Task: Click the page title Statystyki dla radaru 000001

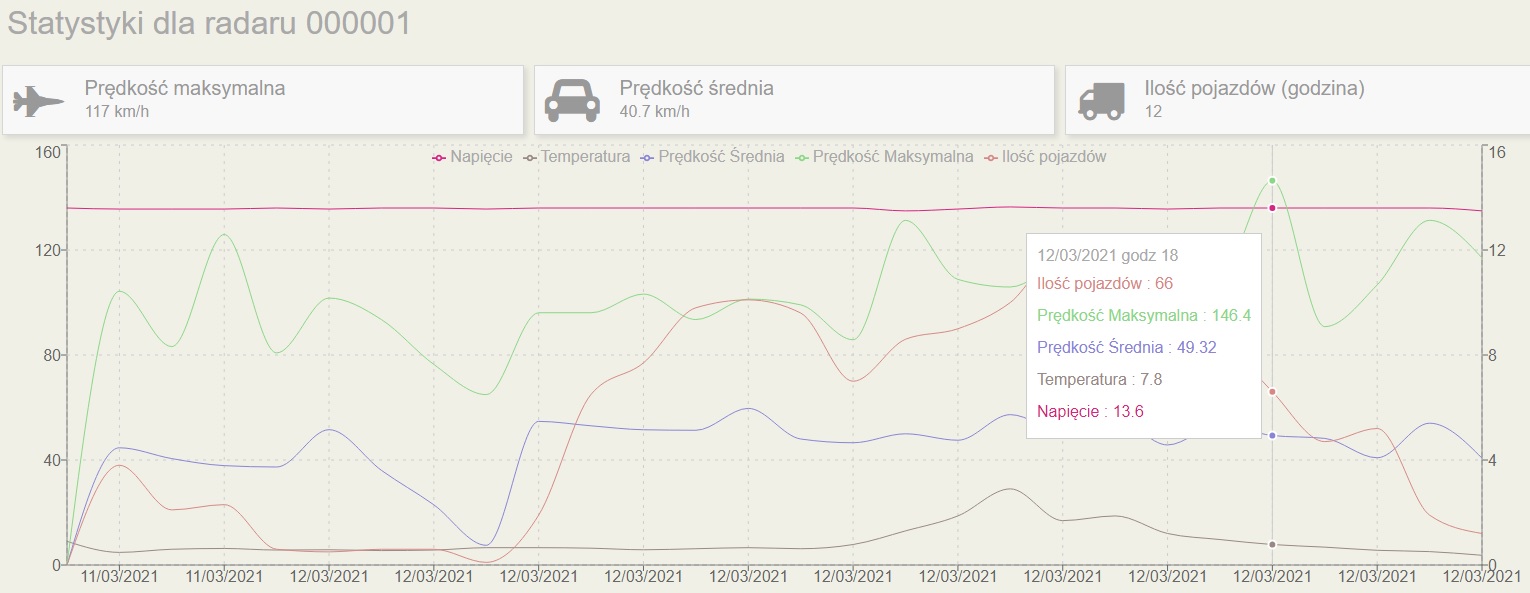Action: coord(210,24)
